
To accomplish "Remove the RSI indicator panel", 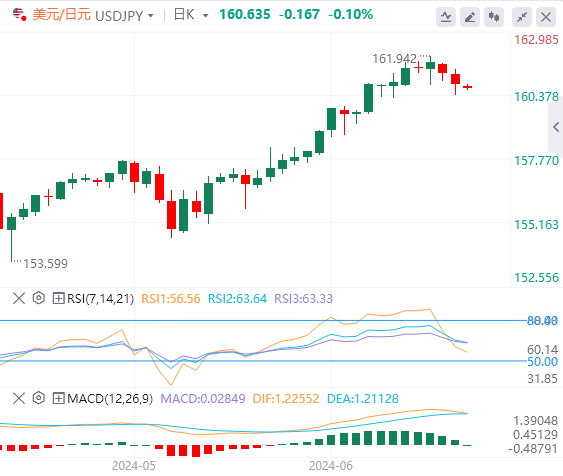I will 19,298.
